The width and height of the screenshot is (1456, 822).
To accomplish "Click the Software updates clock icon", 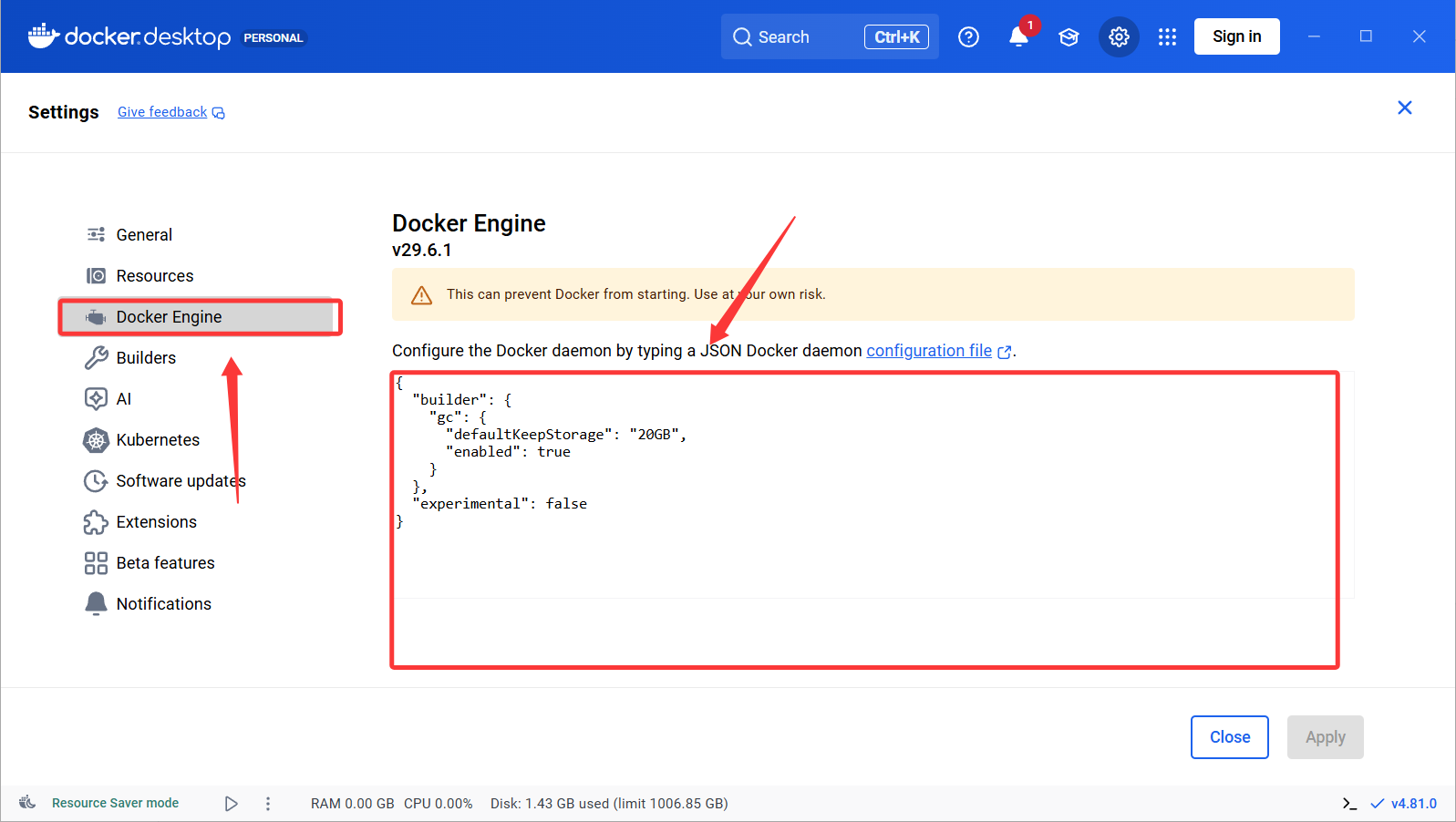I will click(96, 481).
